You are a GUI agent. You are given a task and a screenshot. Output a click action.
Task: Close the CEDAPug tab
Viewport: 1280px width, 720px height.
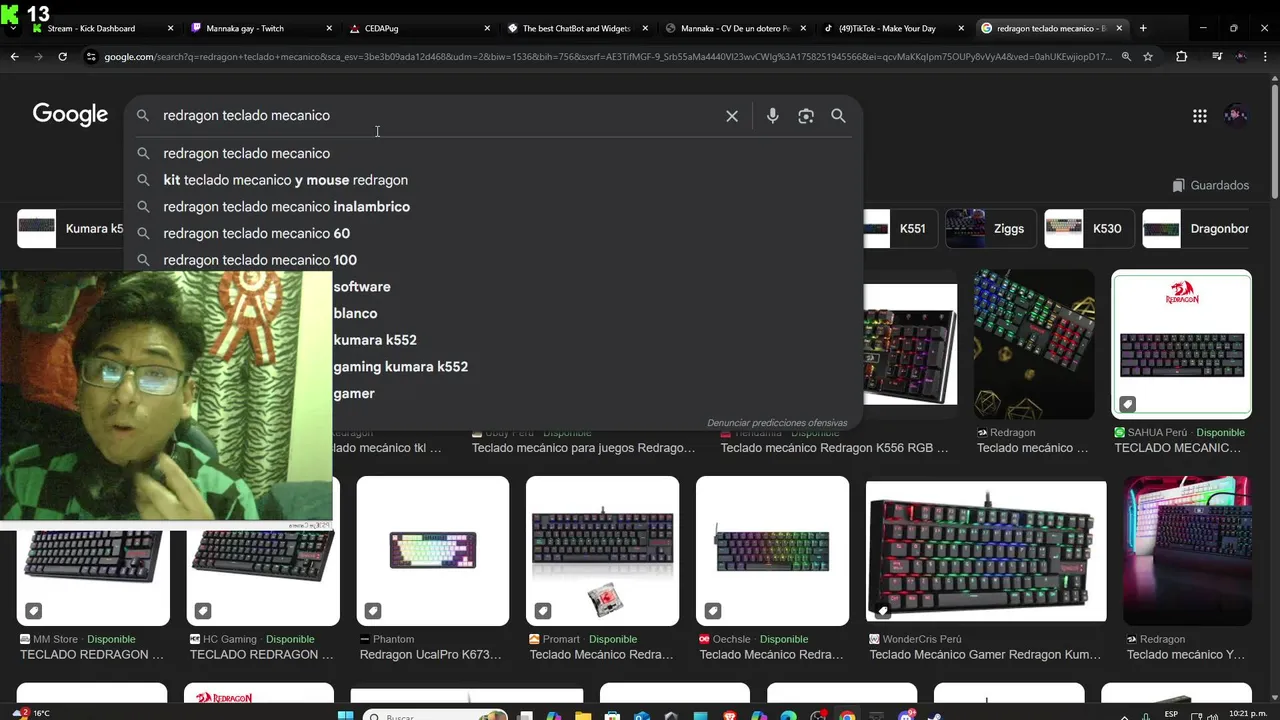[x=487, y=28]
